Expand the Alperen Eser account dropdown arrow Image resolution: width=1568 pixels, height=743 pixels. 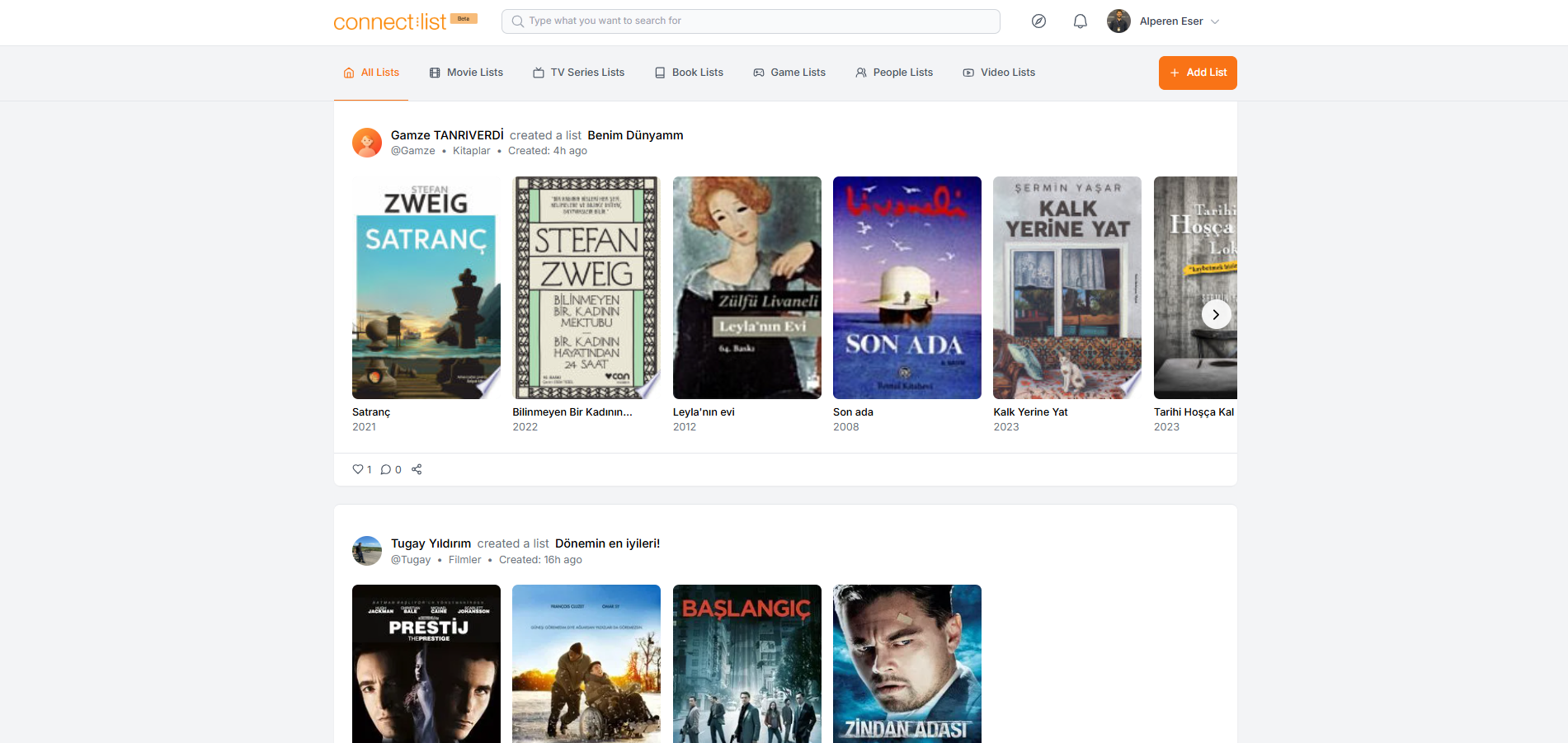(1214, 21)
